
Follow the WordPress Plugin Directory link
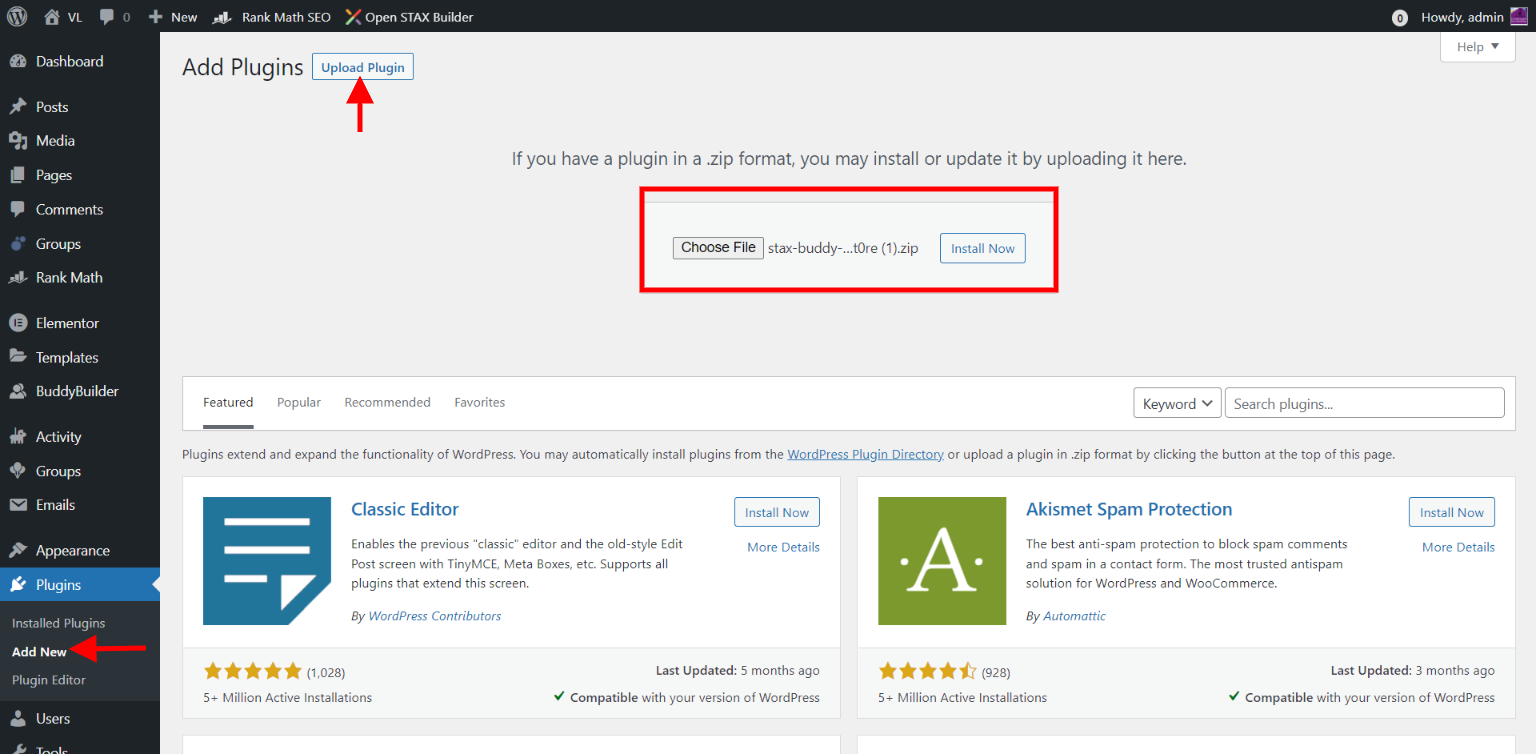[x=866, y=454]
